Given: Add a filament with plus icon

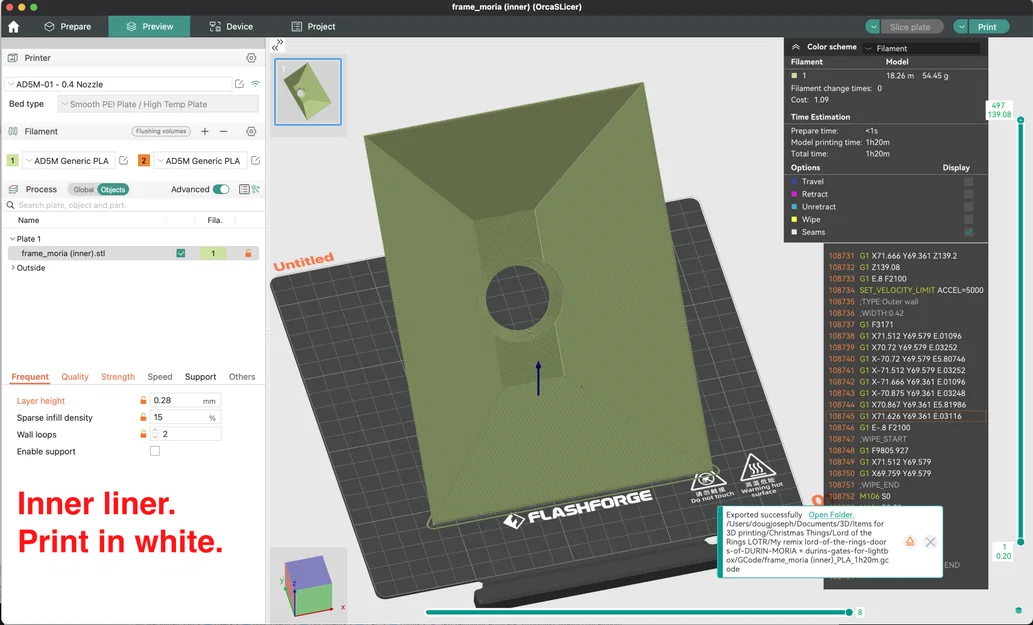Looking at the screenshot, I should coord(205,132).
